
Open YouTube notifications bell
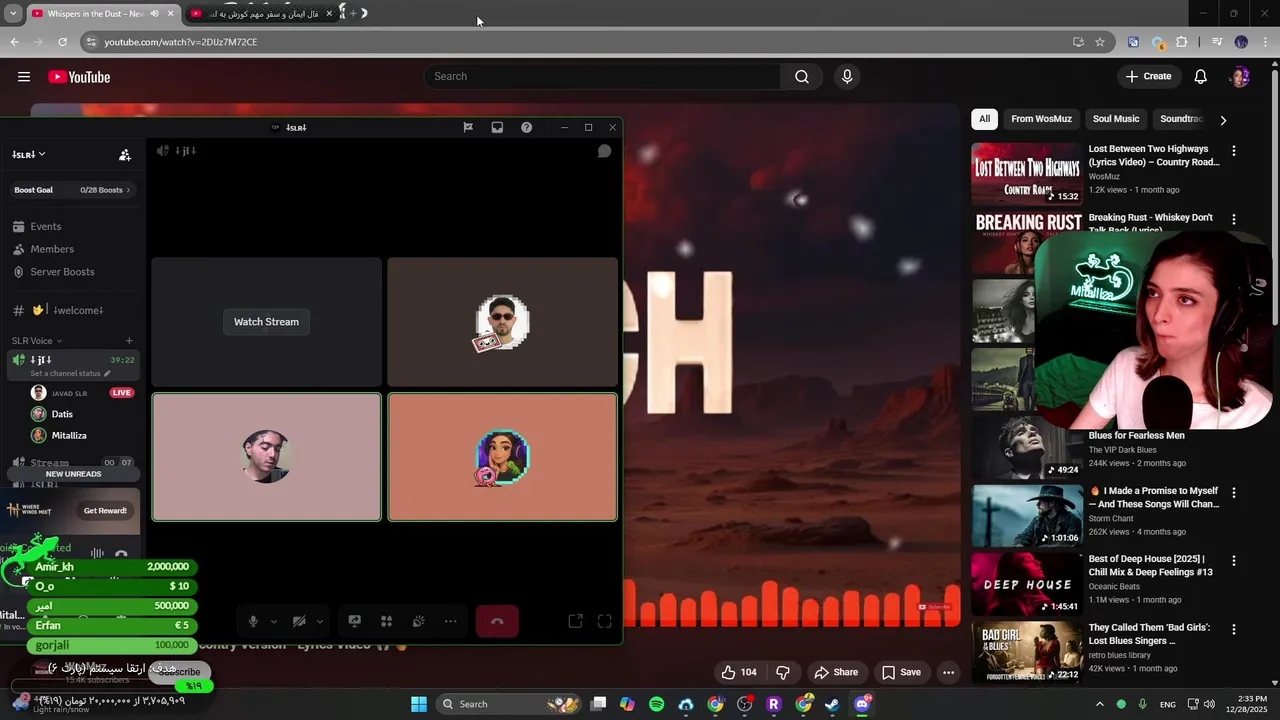coord(1201,77)
